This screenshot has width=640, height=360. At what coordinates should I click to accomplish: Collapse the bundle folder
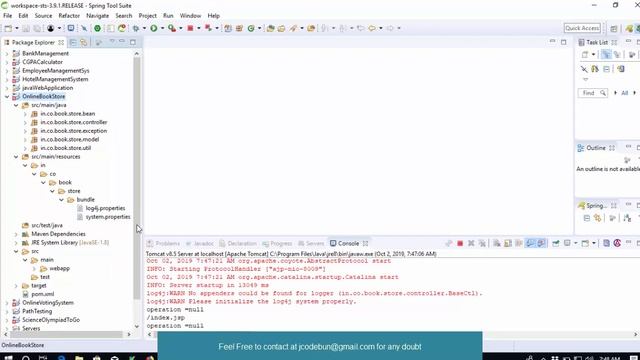61,200
